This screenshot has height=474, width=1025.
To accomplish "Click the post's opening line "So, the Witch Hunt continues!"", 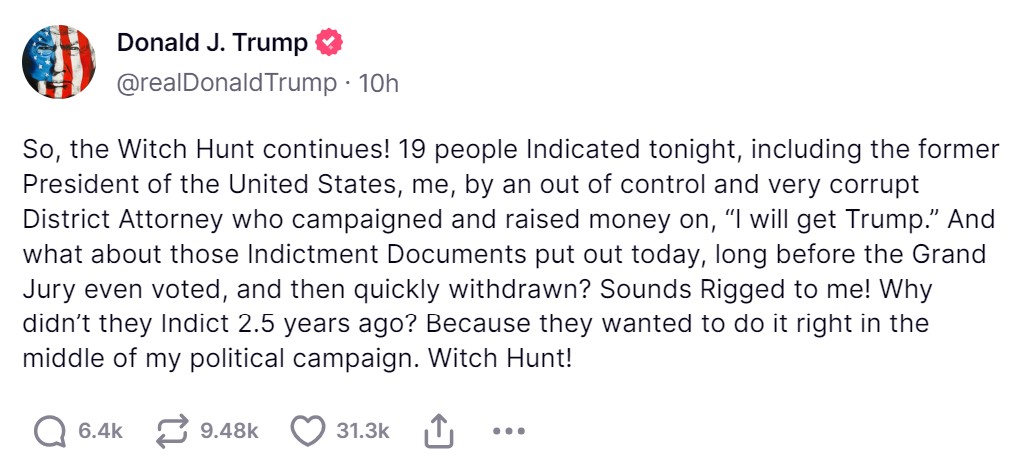I will (x=204, y=150).
